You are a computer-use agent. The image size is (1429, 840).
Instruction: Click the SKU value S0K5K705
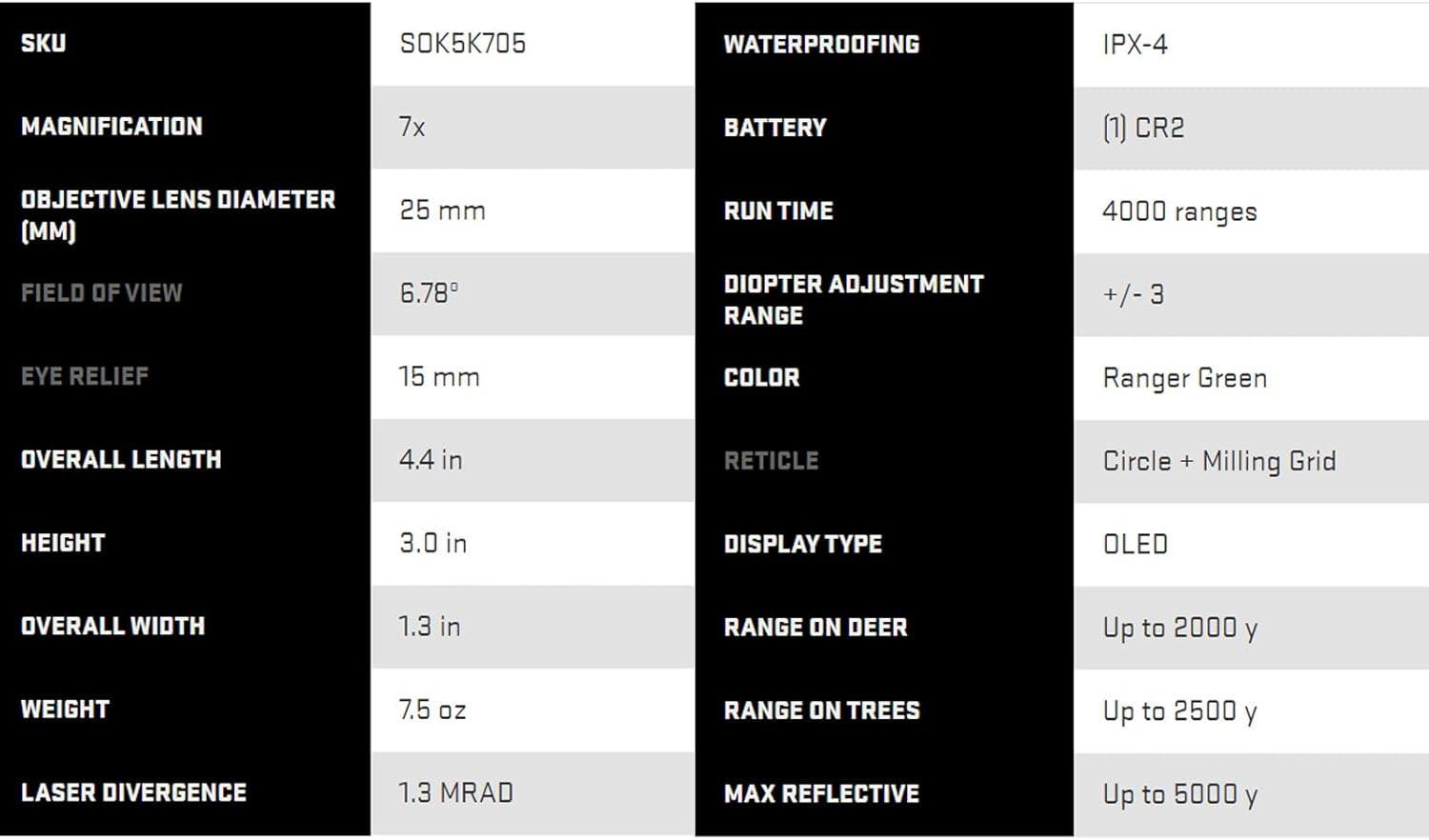[462, 44]
